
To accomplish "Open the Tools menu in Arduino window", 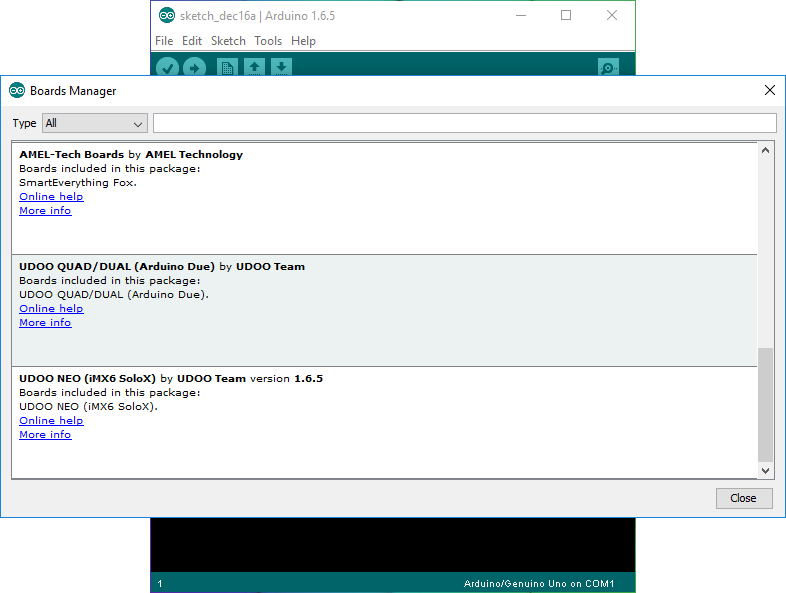I will tap(268, 41).
